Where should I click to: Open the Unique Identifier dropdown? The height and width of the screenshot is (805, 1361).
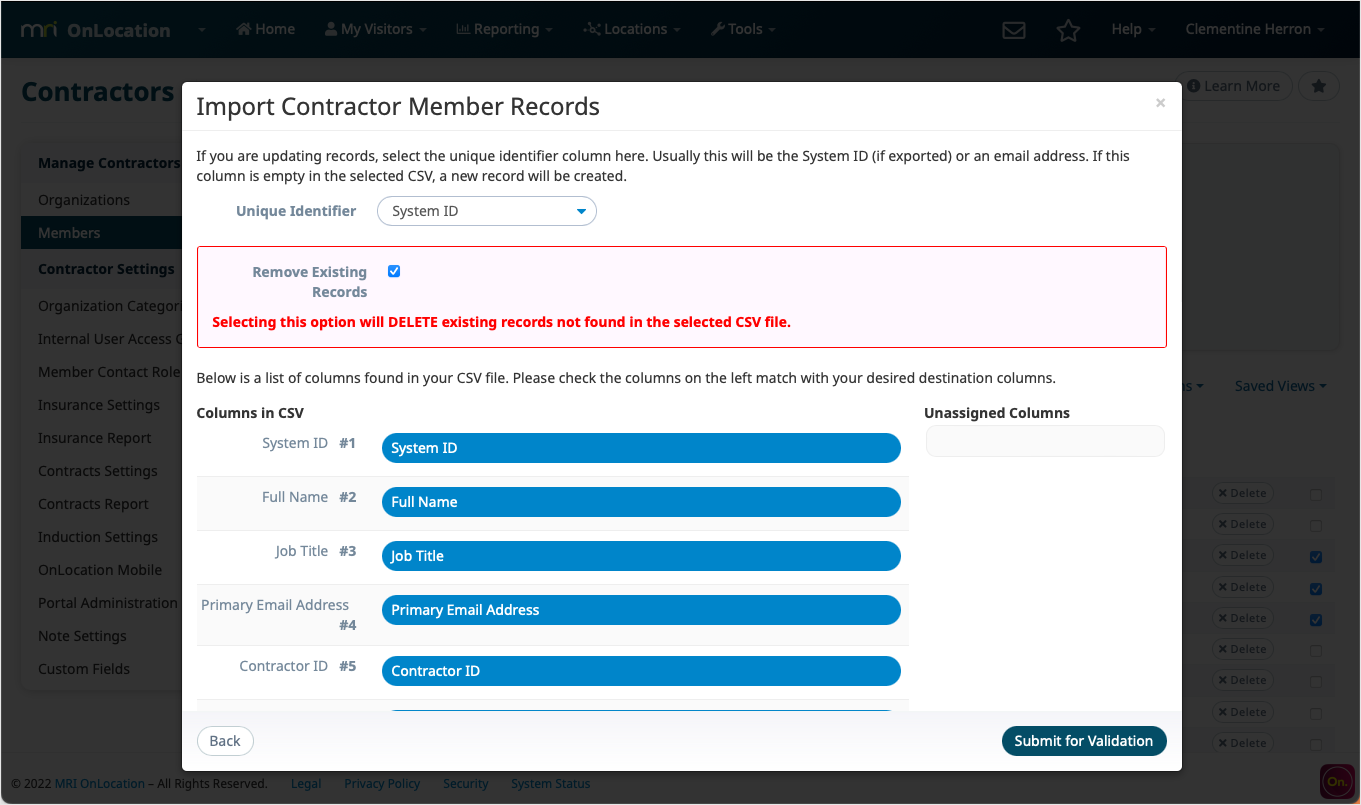pos(487,211)
